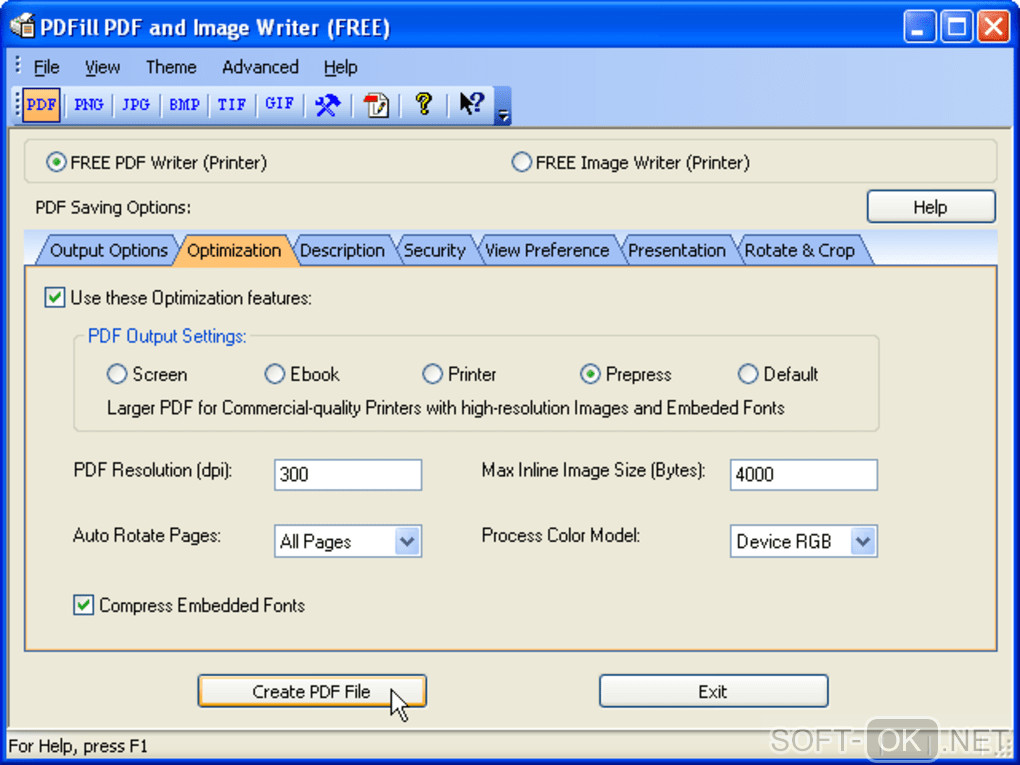Select the JPG format toolbar icon
1020x765 pixels.
(136, 105)
